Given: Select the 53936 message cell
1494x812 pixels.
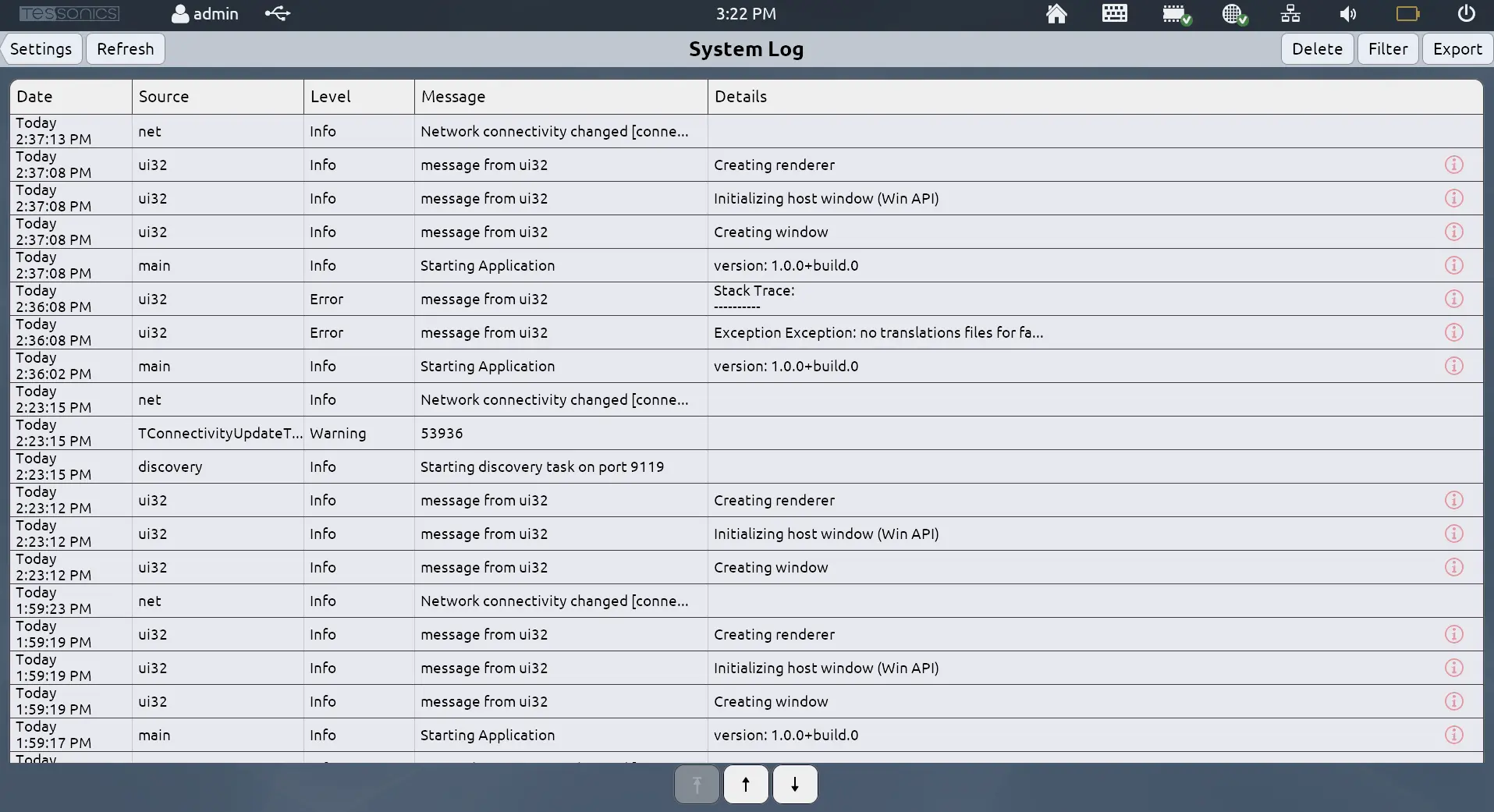Looking at the screenshot, I should (561, 433).
